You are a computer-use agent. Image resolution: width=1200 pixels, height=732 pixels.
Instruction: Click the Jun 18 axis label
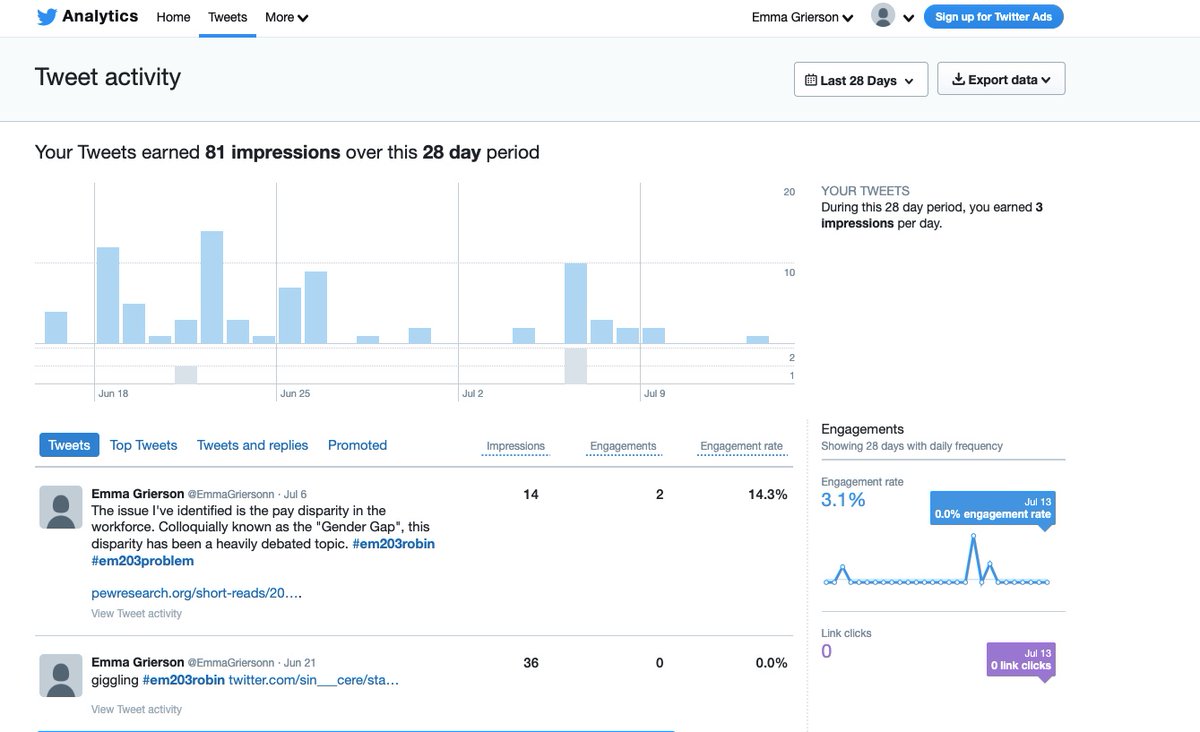click(113, 394)
